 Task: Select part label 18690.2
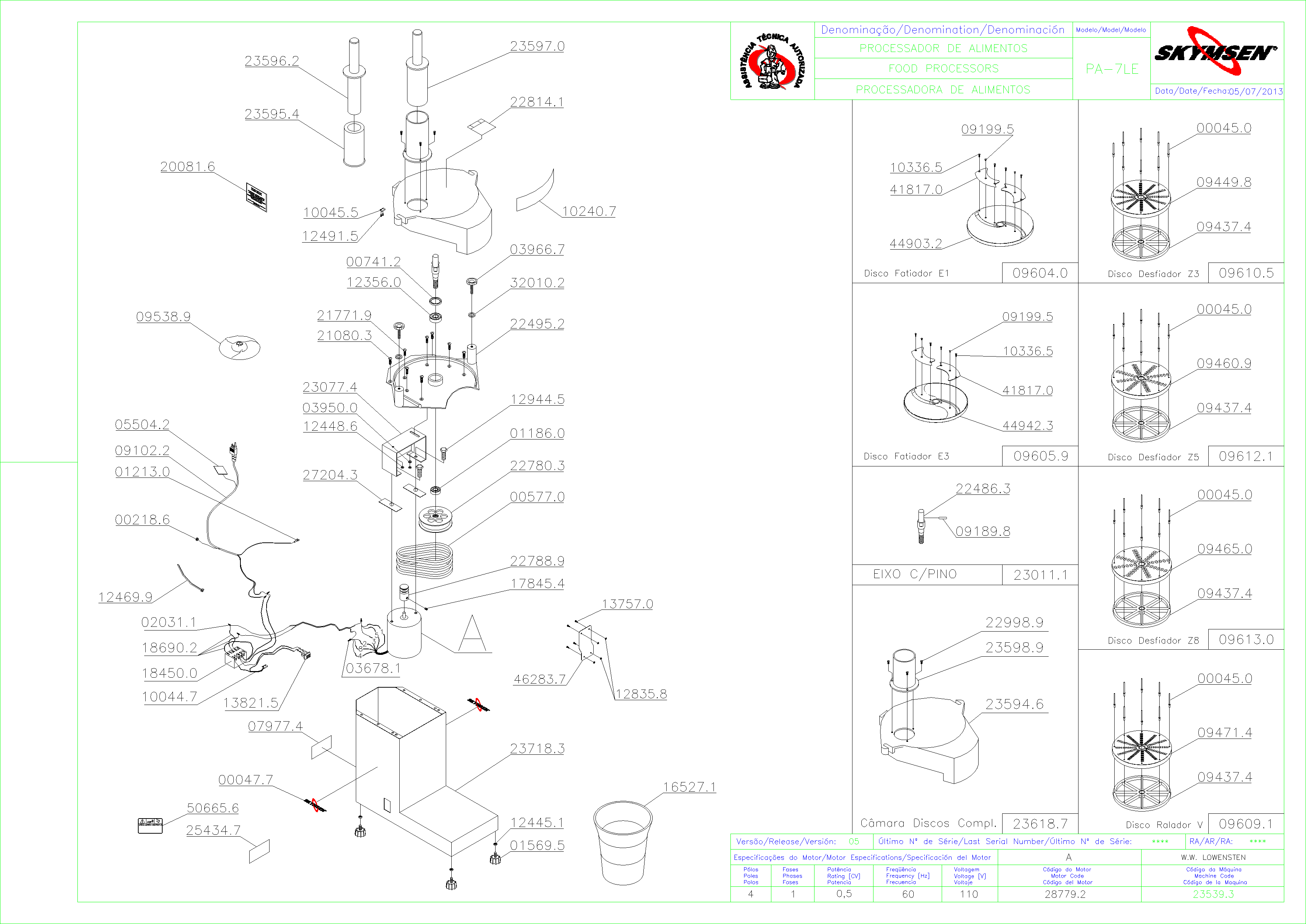(169, 648)
